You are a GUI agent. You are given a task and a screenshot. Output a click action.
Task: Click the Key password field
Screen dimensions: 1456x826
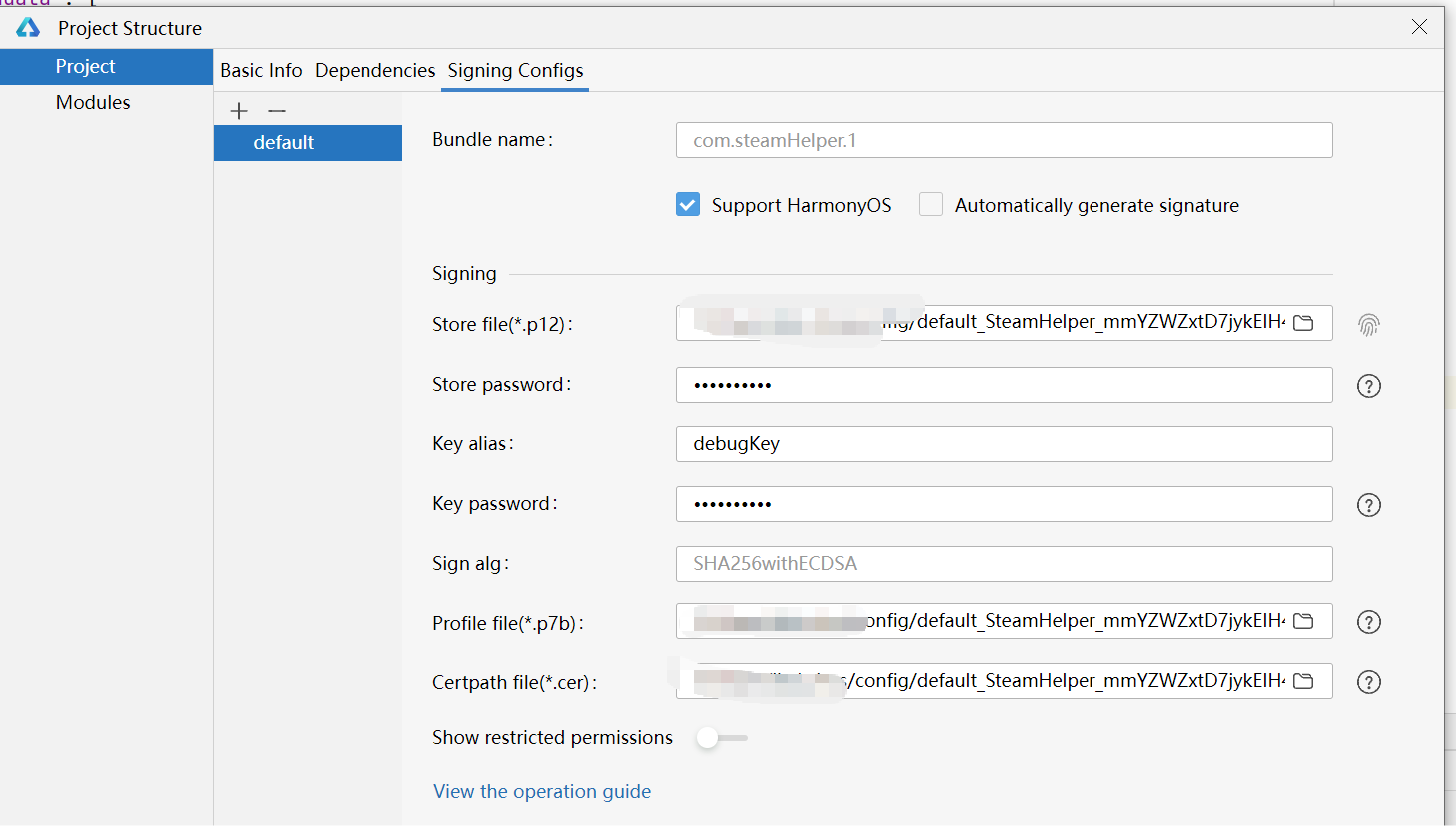[1004, 504]
